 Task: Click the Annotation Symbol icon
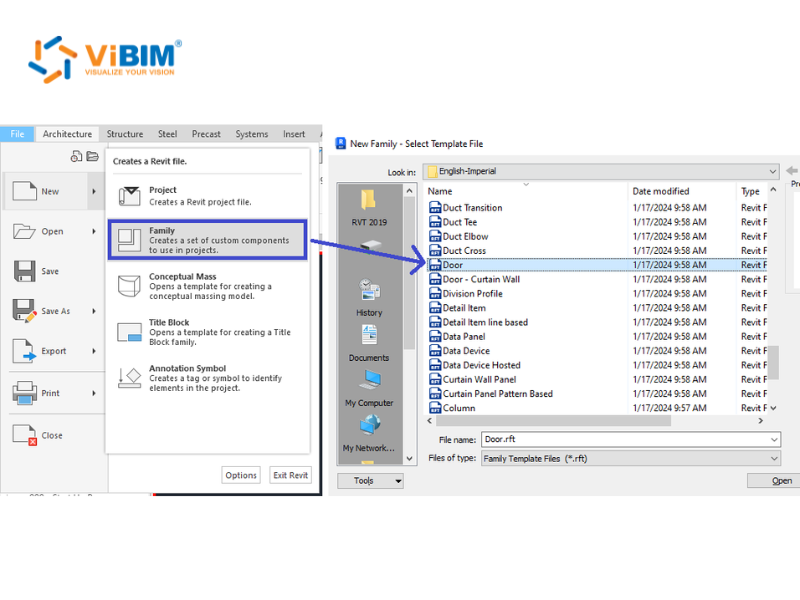click(x=129, y=378)
